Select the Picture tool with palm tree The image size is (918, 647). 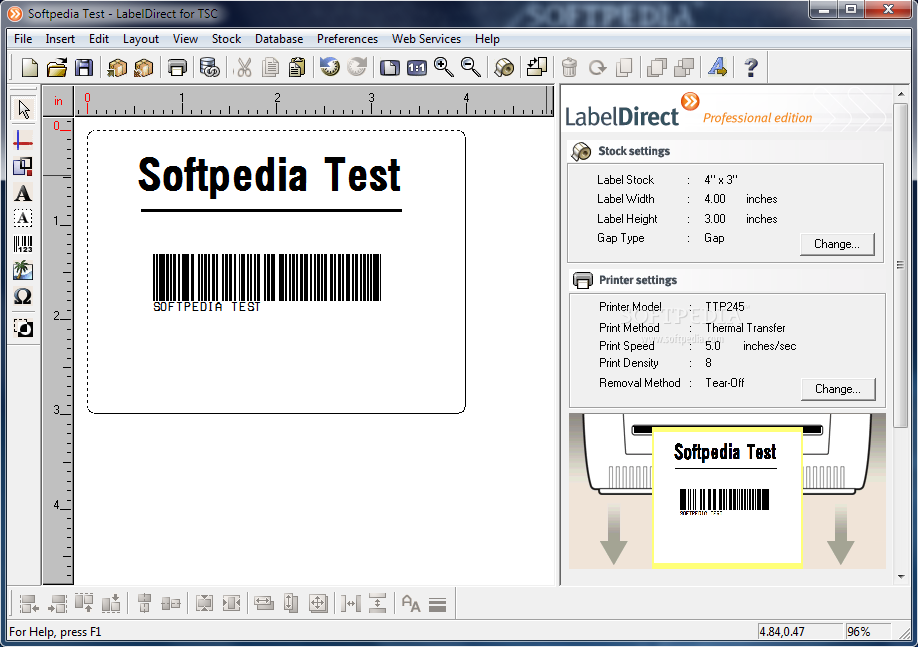[23, 270]
